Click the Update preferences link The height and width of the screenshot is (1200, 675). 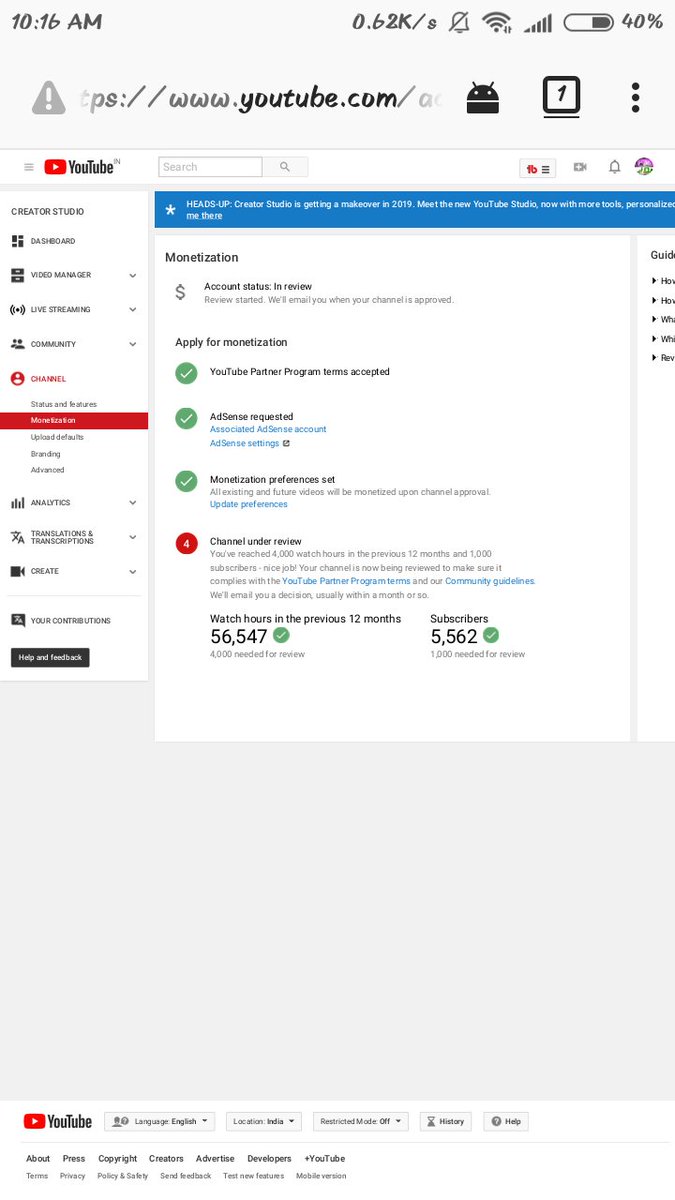(x=249, y=504)
